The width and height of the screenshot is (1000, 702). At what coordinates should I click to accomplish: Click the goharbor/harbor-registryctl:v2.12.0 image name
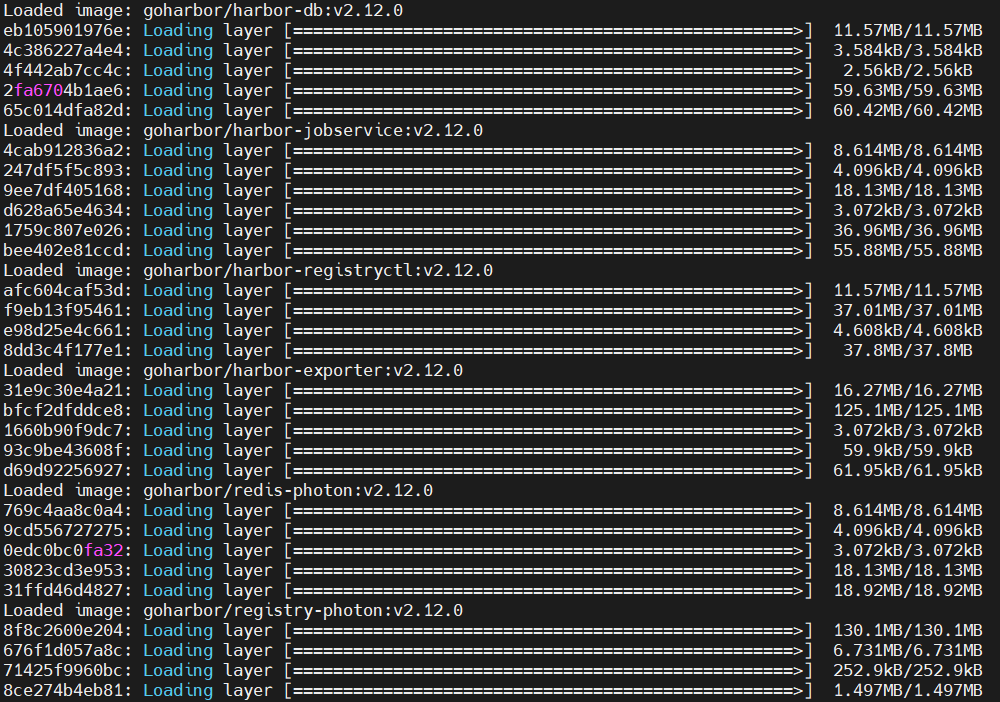(318, 270)
